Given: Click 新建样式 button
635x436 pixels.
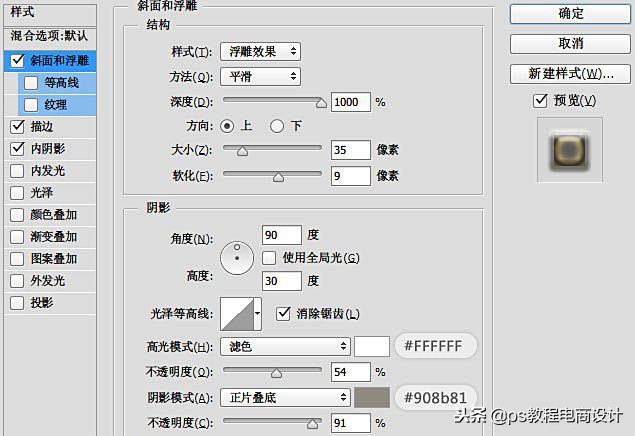Looking at the screenshot, I should (x=570, y=74).
